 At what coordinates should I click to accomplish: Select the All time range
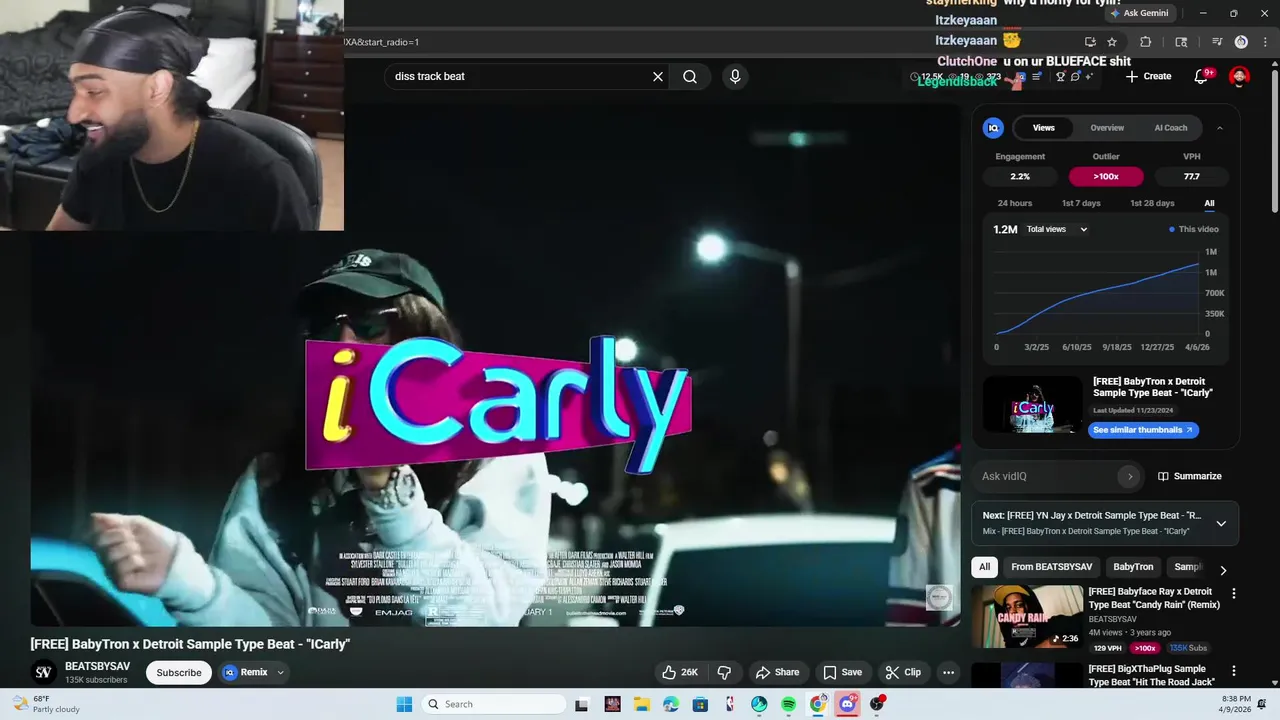click(1209, 203)
